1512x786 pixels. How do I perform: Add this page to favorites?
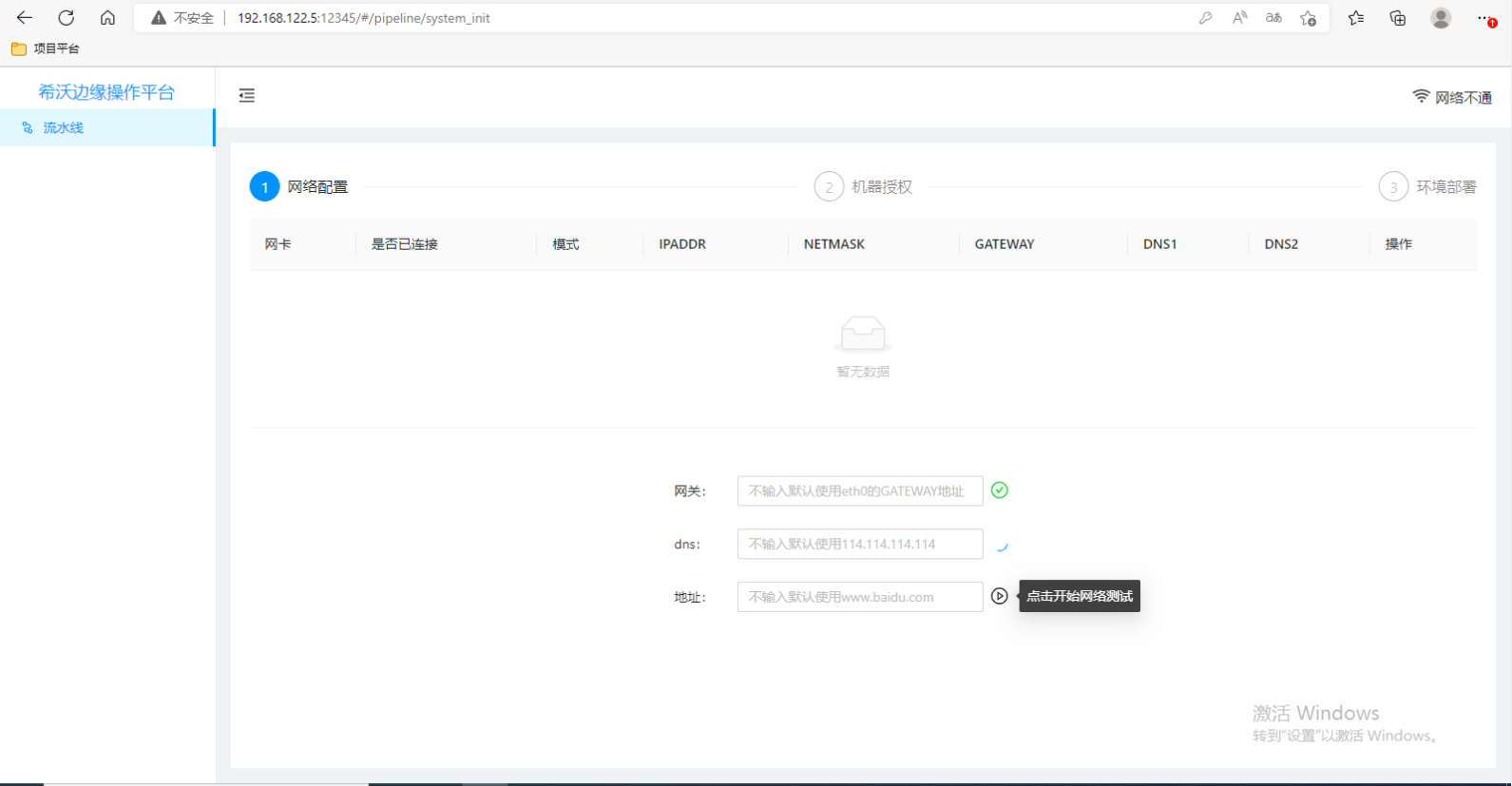1309,18
